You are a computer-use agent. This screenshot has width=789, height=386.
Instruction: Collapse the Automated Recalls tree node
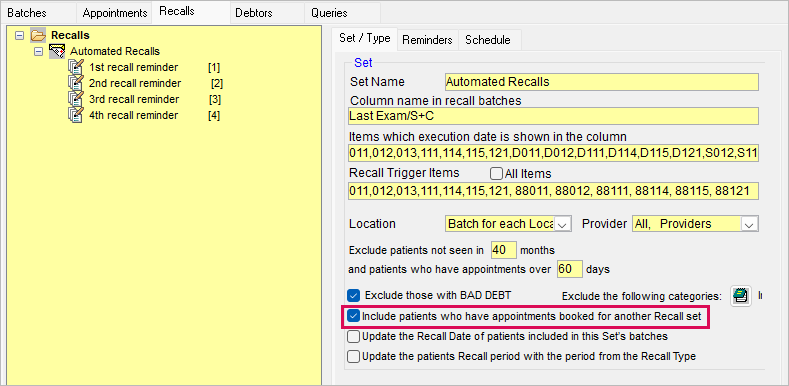pos(38,51)
